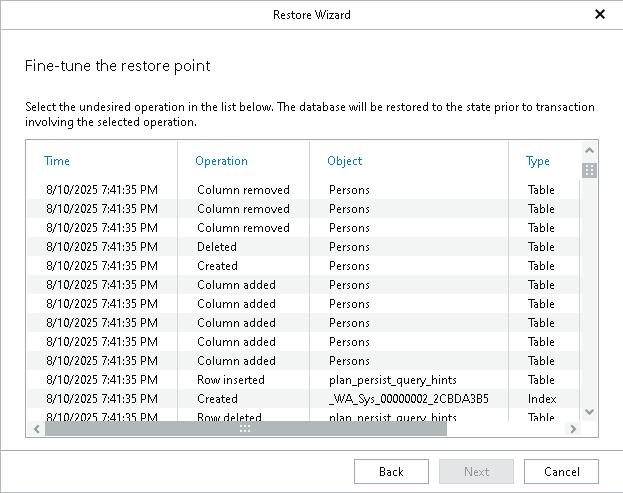Select the last Column added row

pyautogui.click(x=303, y=361)
